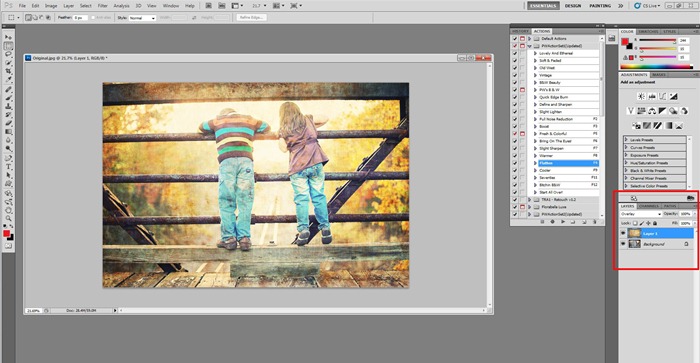Toggle the checkmark for the Default Actions set

(x=515, y=38)
